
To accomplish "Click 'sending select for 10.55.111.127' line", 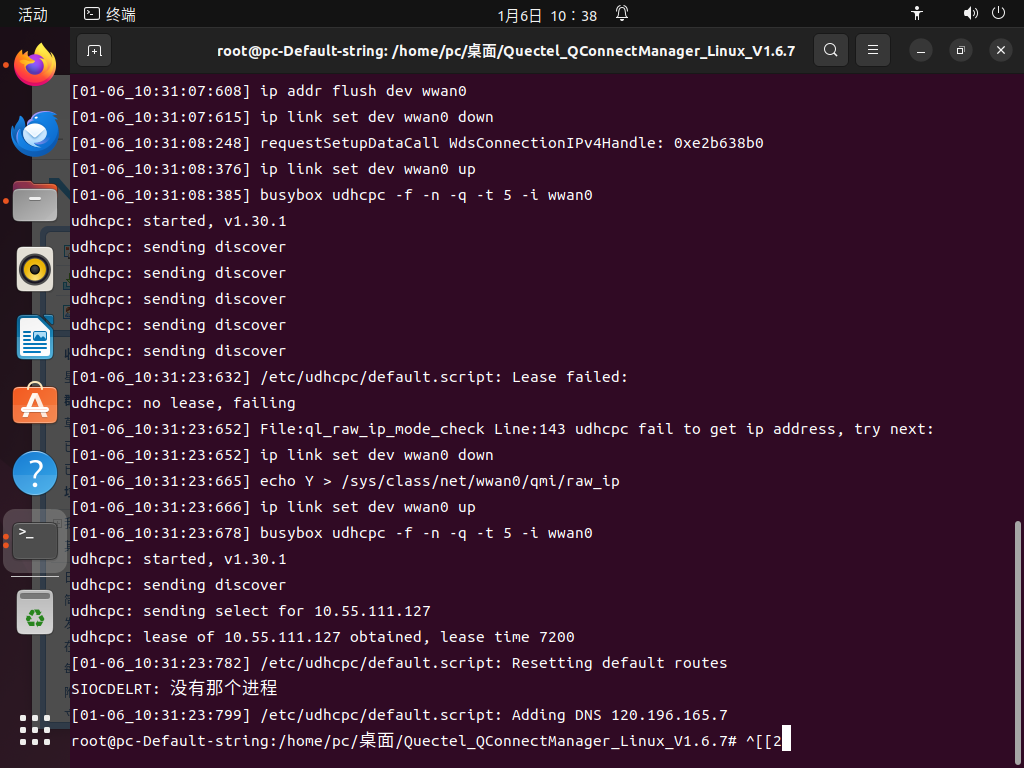I will (251, 611).
